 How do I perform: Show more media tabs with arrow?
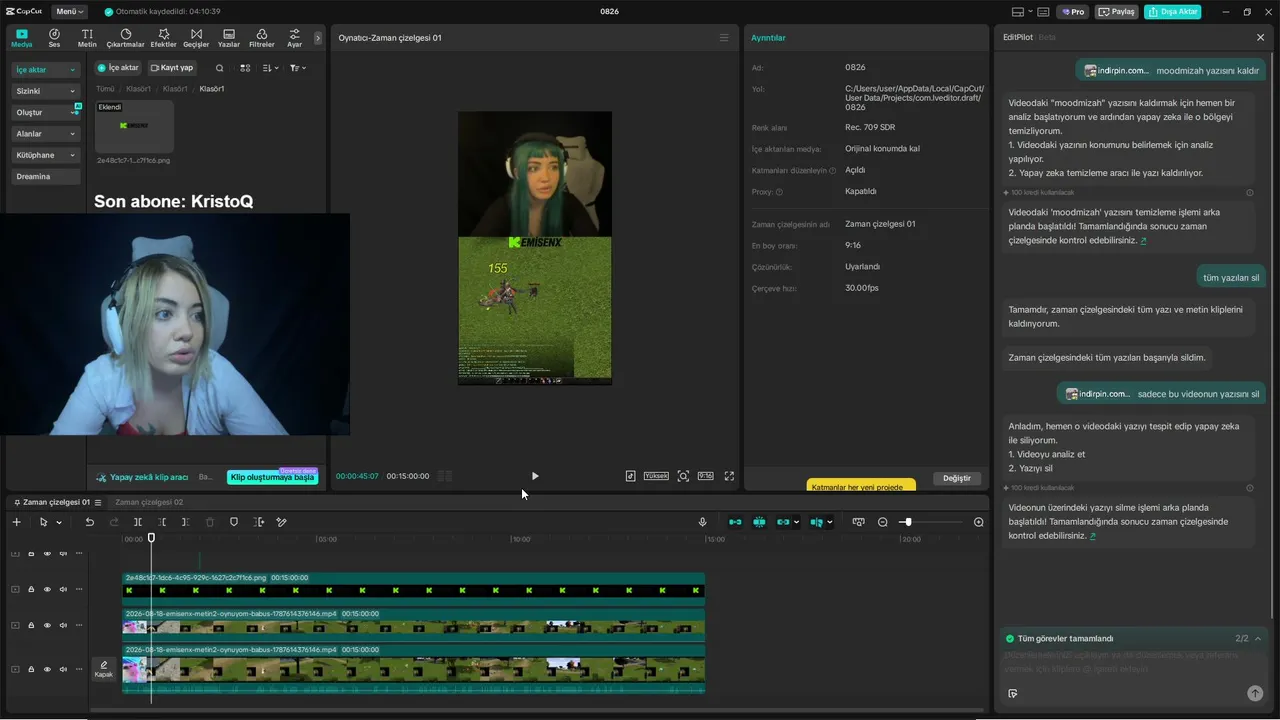pos(318,38)
